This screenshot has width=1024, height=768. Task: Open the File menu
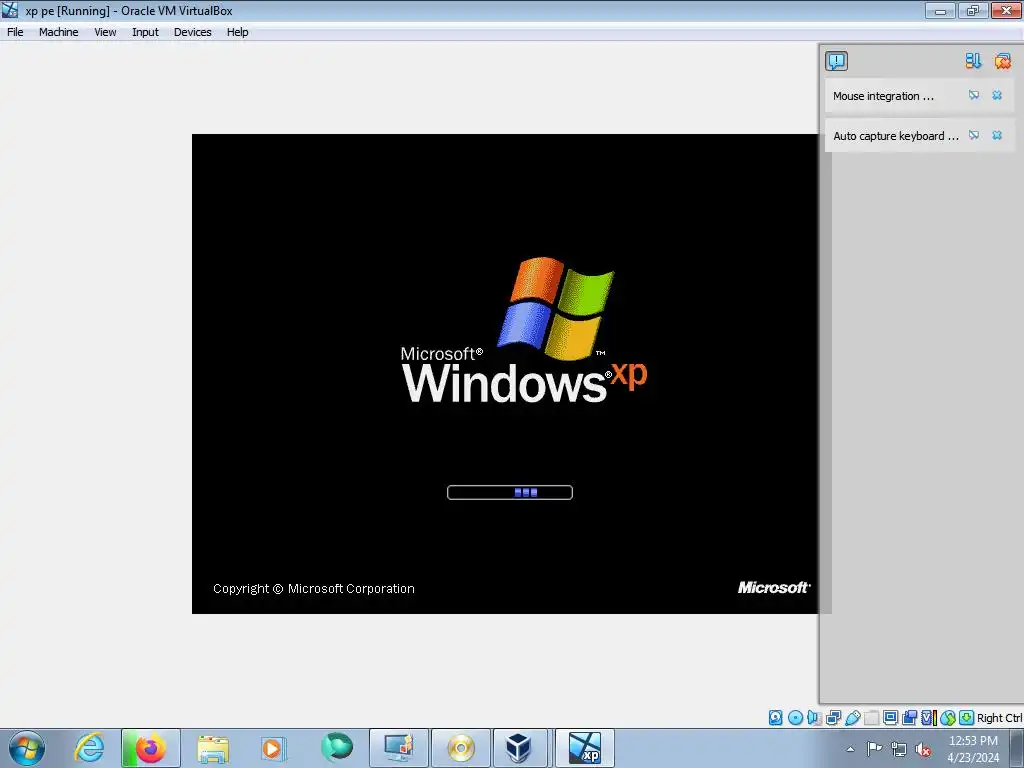click(x=15, y=32)
